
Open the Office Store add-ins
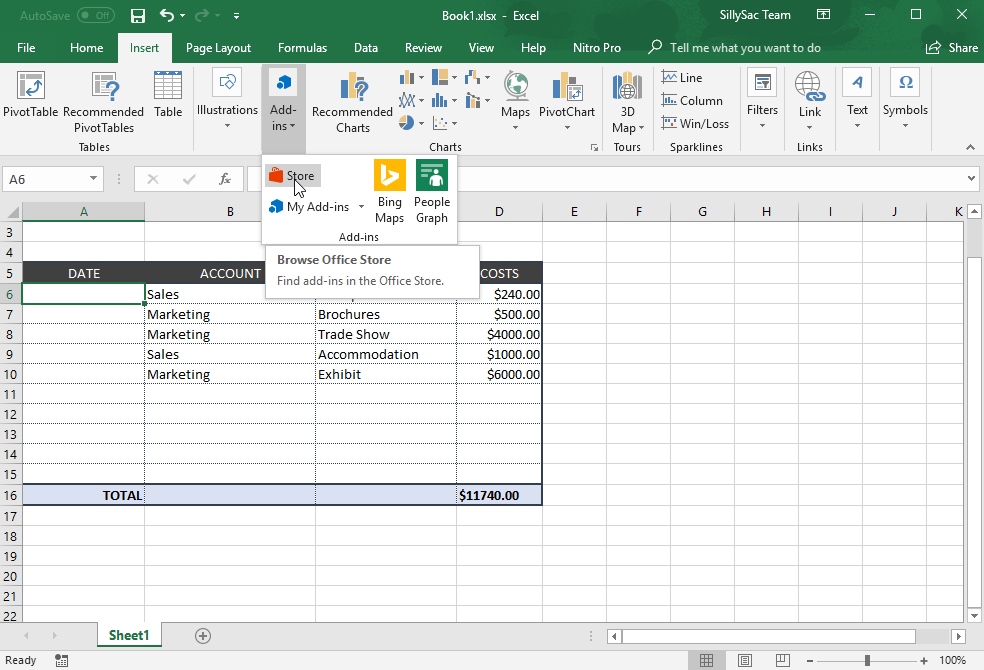292,176
